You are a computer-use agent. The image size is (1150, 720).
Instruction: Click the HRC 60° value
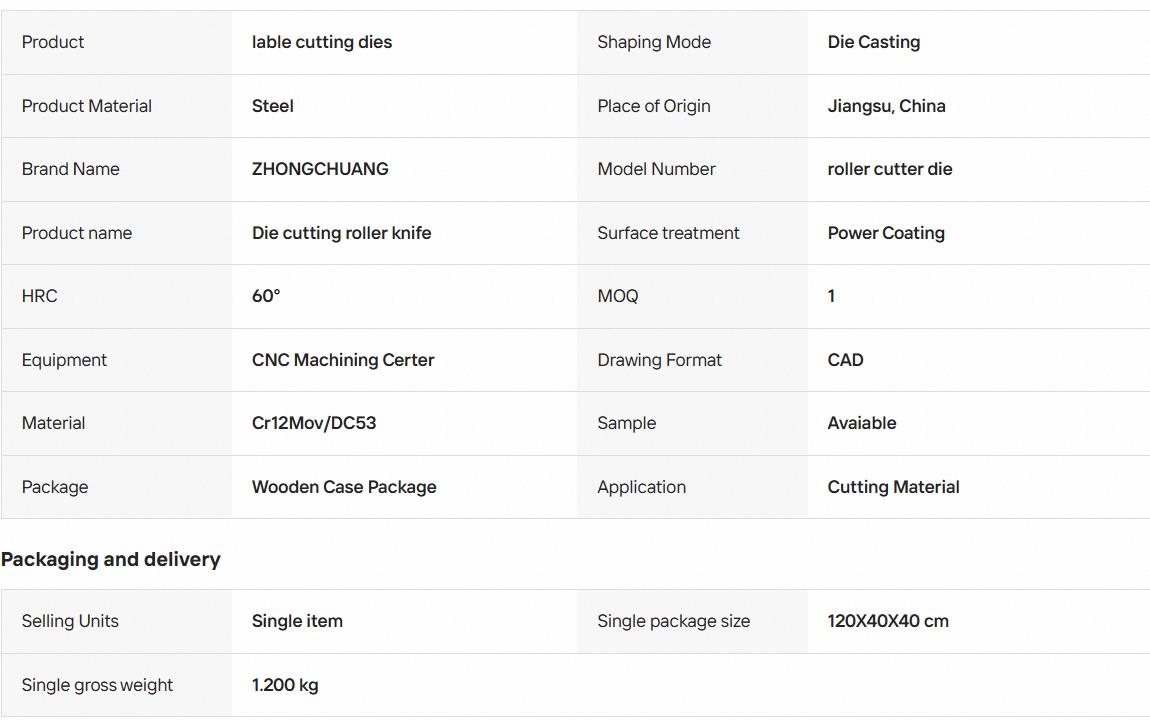pyautogui.click(x=265, y=296)
